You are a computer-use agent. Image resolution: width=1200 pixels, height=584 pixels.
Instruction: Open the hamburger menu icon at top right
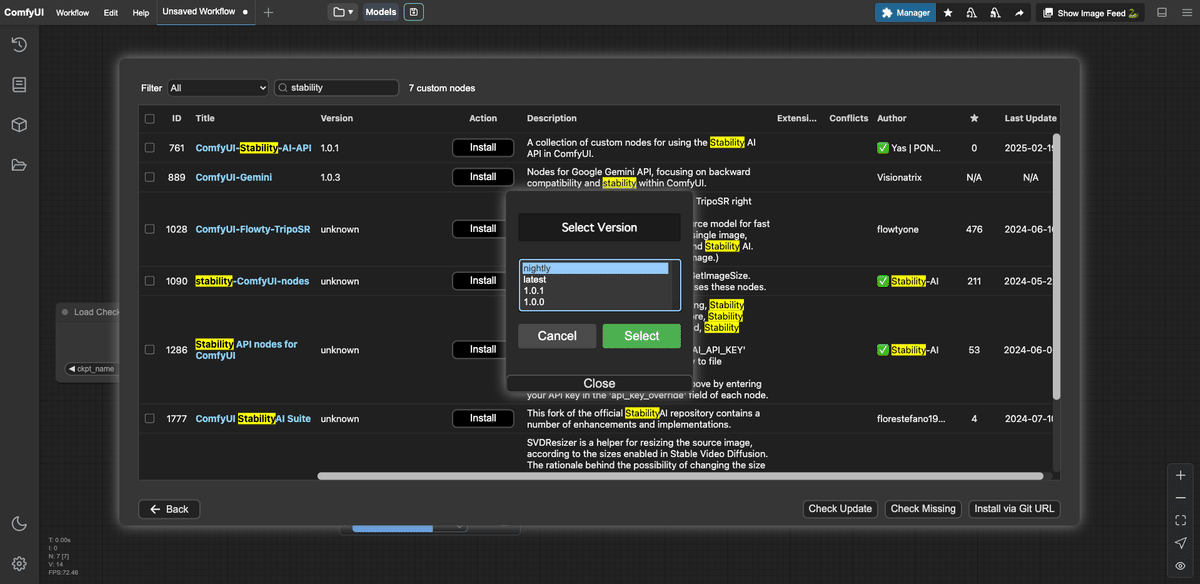(1186, 13)
